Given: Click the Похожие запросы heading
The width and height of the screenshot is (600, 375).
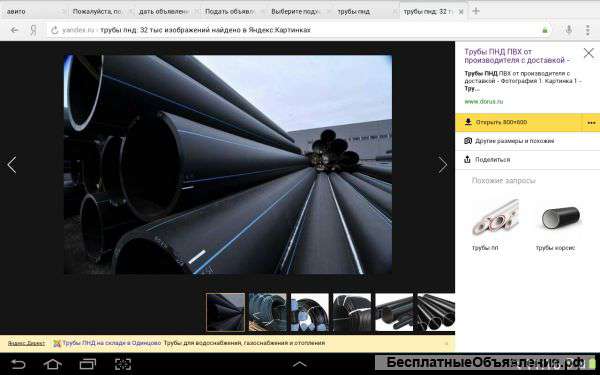Looking at the screenshot, I should click(x=504, y=180).
